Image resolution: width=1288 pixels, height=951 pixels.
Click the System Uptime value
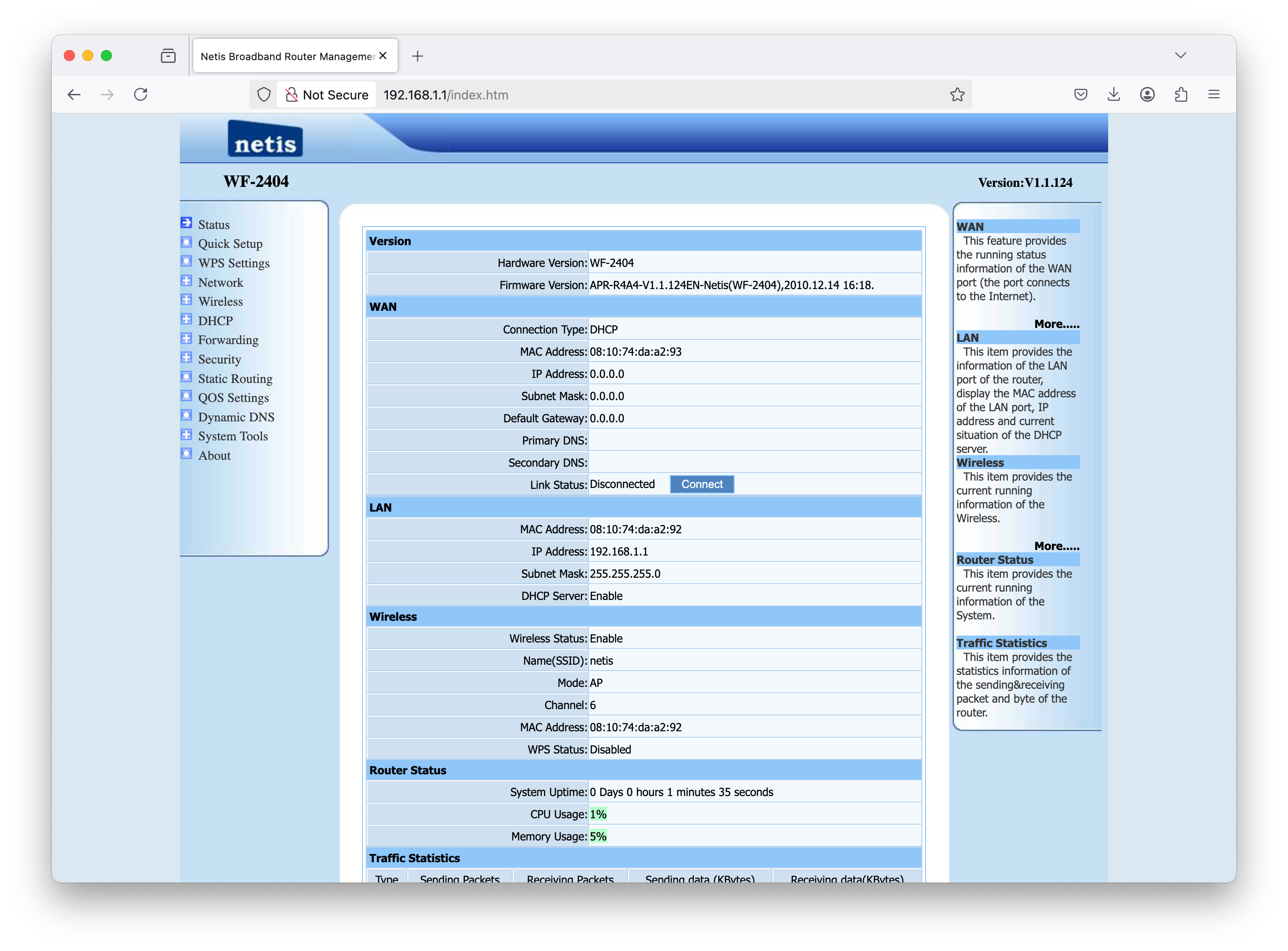681,792
